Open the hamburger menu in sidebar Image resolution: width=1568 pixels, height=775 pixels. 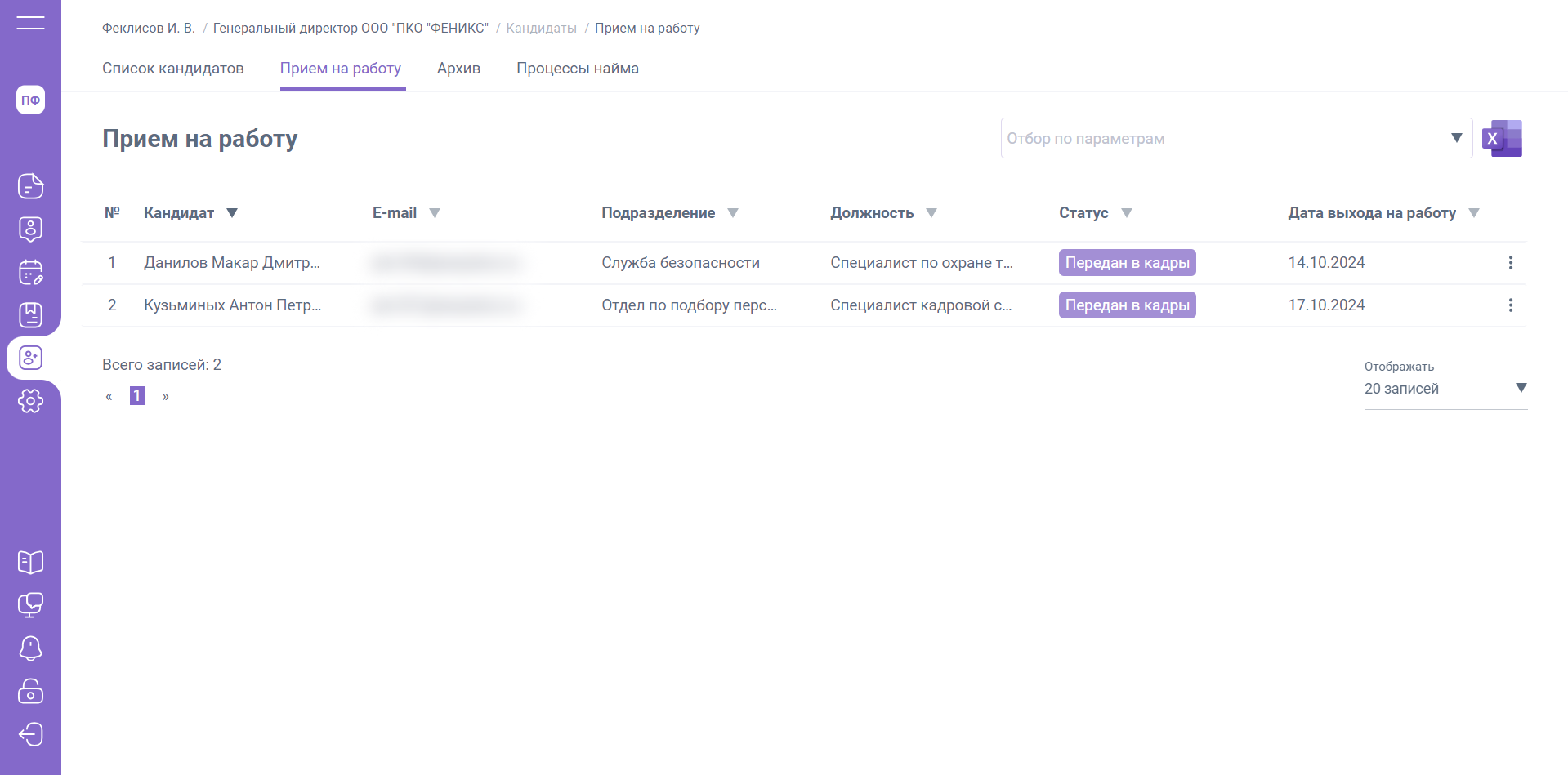point(30,23)
